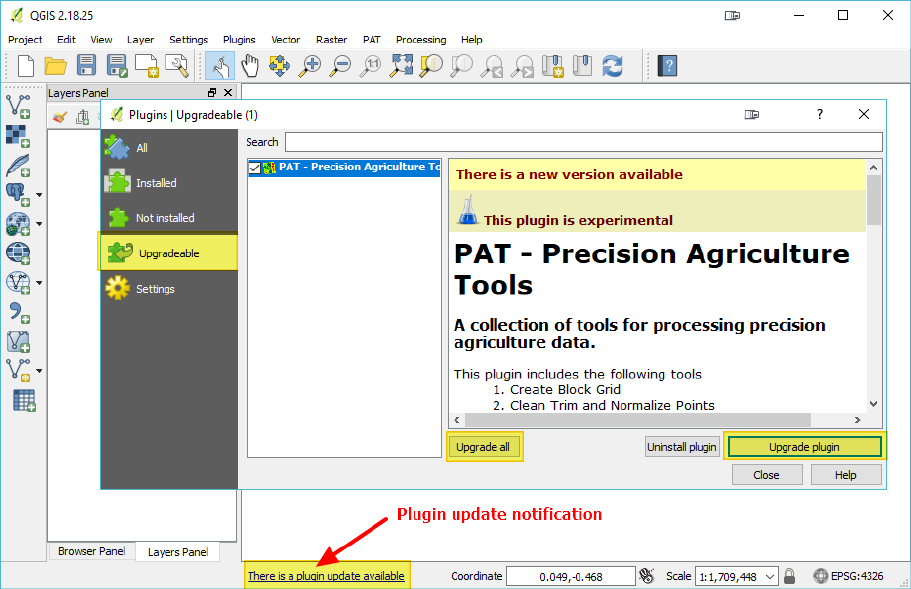
Task: Click the Add Vector Layer icon
Action: [x=18, y=106]
